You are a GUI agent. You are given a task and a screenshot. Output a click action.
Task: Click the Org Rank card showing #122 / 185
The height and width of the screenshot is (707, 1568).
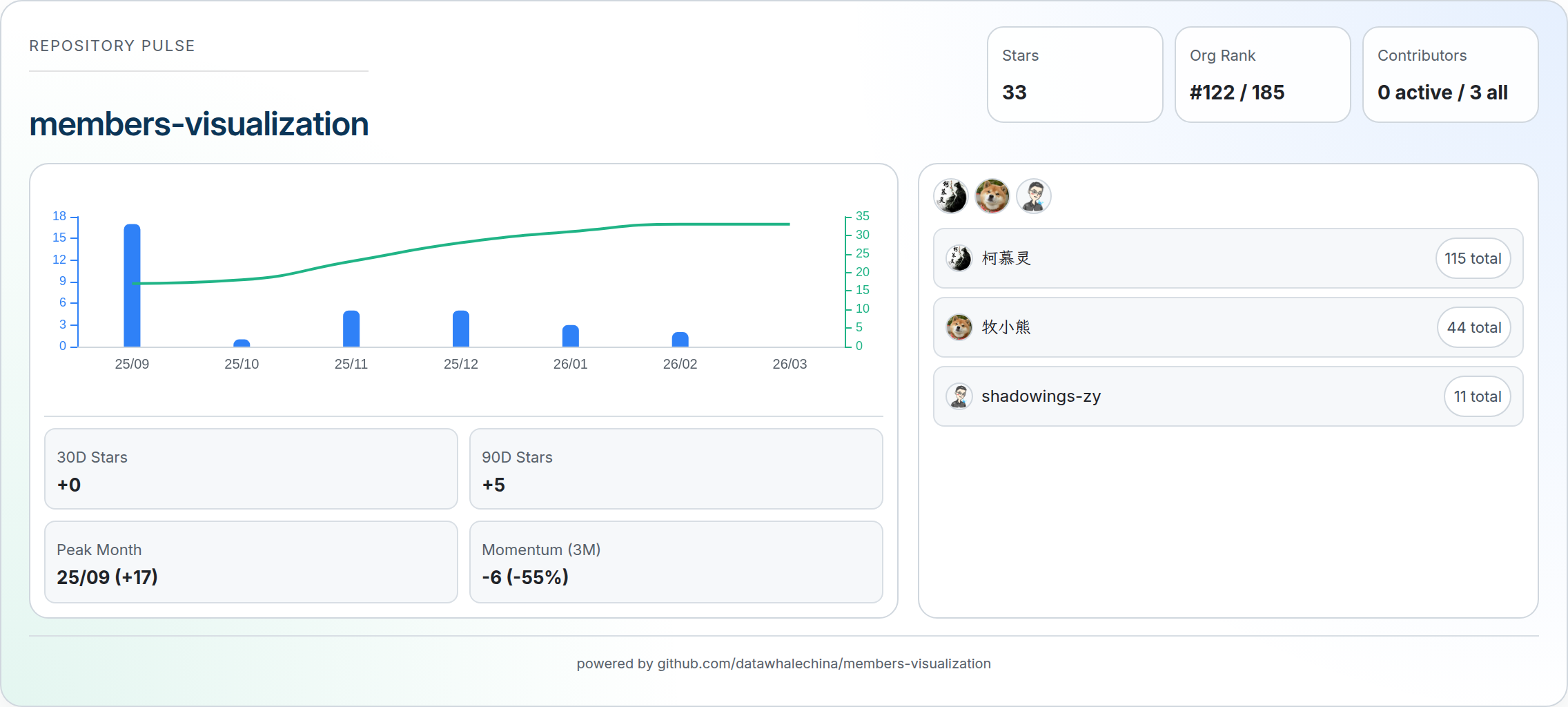click(x=1262, y=75)
